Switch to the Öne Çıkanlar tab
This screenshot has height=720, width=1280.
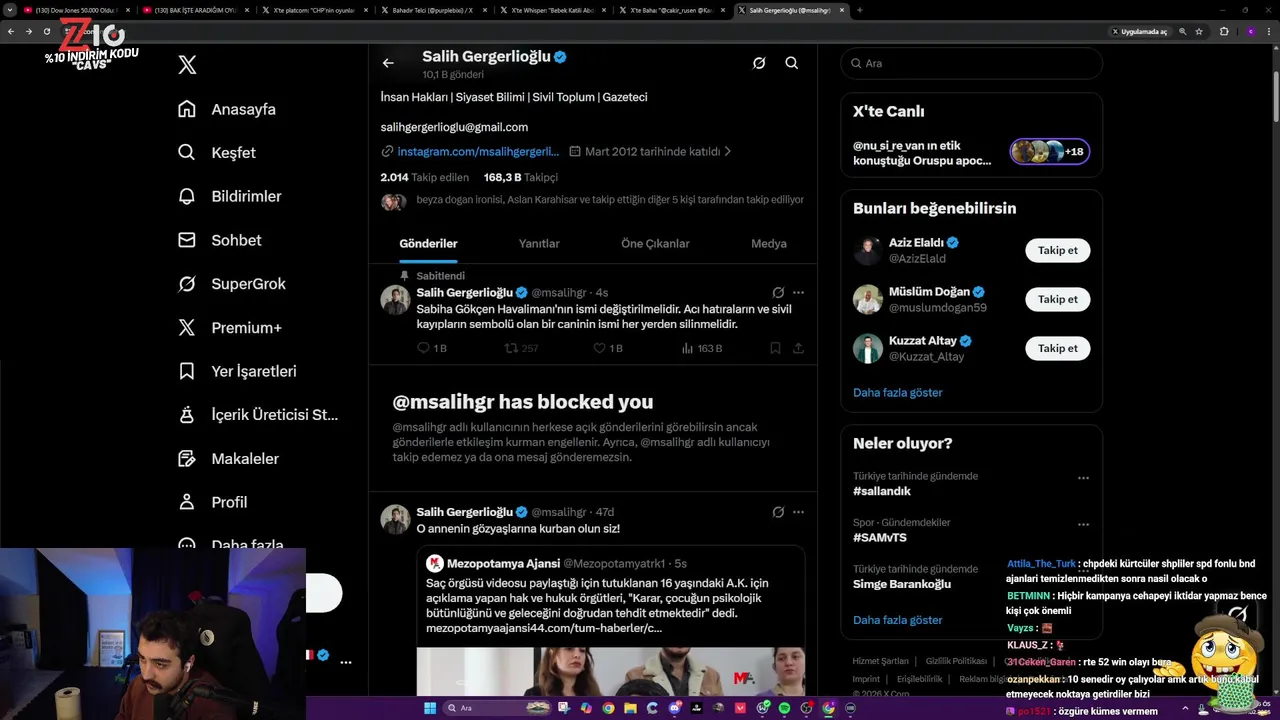(x=655, y=243)
